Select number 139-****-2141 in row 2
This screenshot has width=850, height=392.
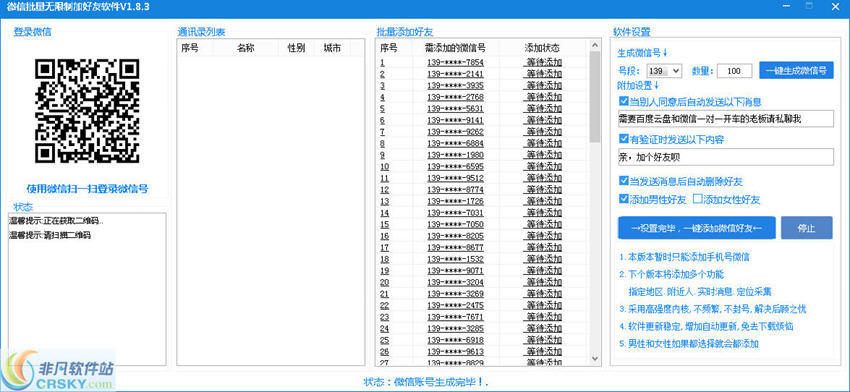point(455,74)
